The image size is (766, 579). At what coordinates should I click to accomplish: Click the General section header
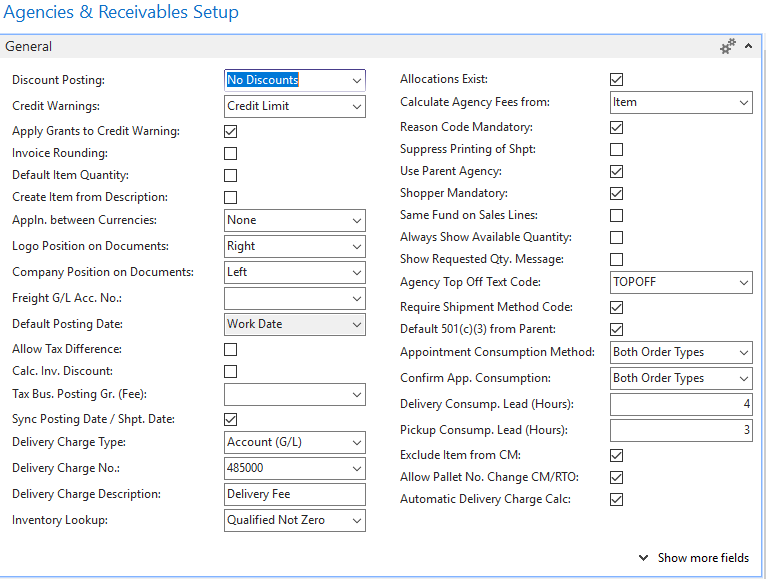tap(30, 47)
